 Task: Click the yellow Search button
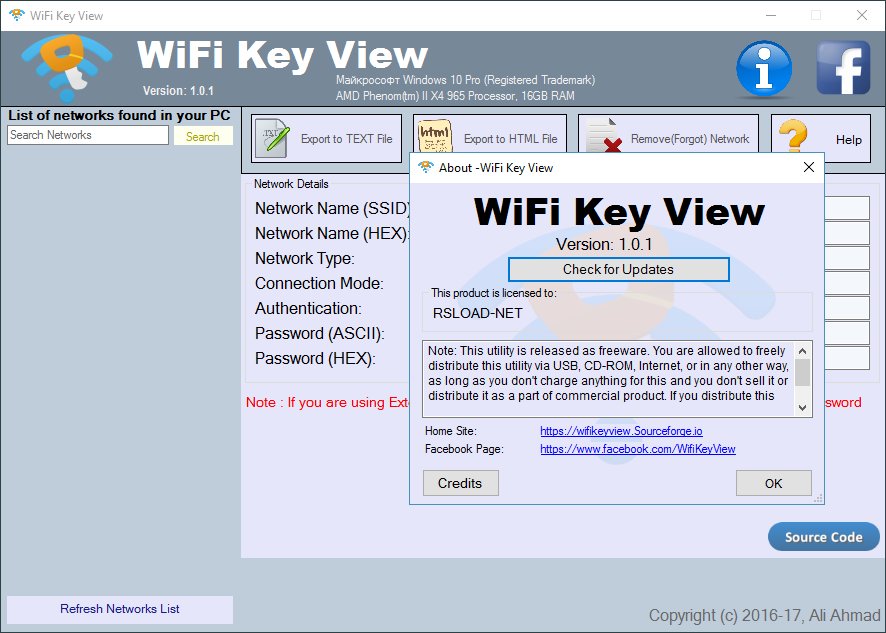click(x=203, y=136)
